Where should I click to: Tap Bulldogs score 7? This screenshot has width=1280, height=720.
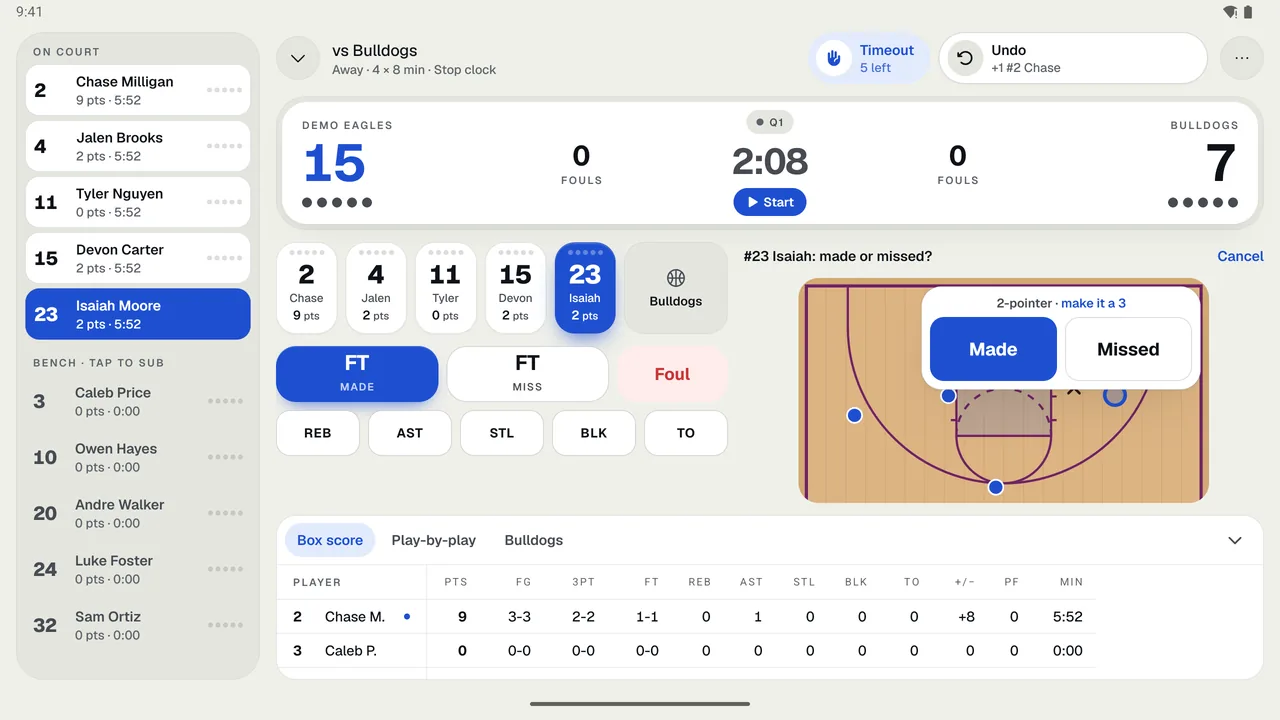tap(1221, 163)
